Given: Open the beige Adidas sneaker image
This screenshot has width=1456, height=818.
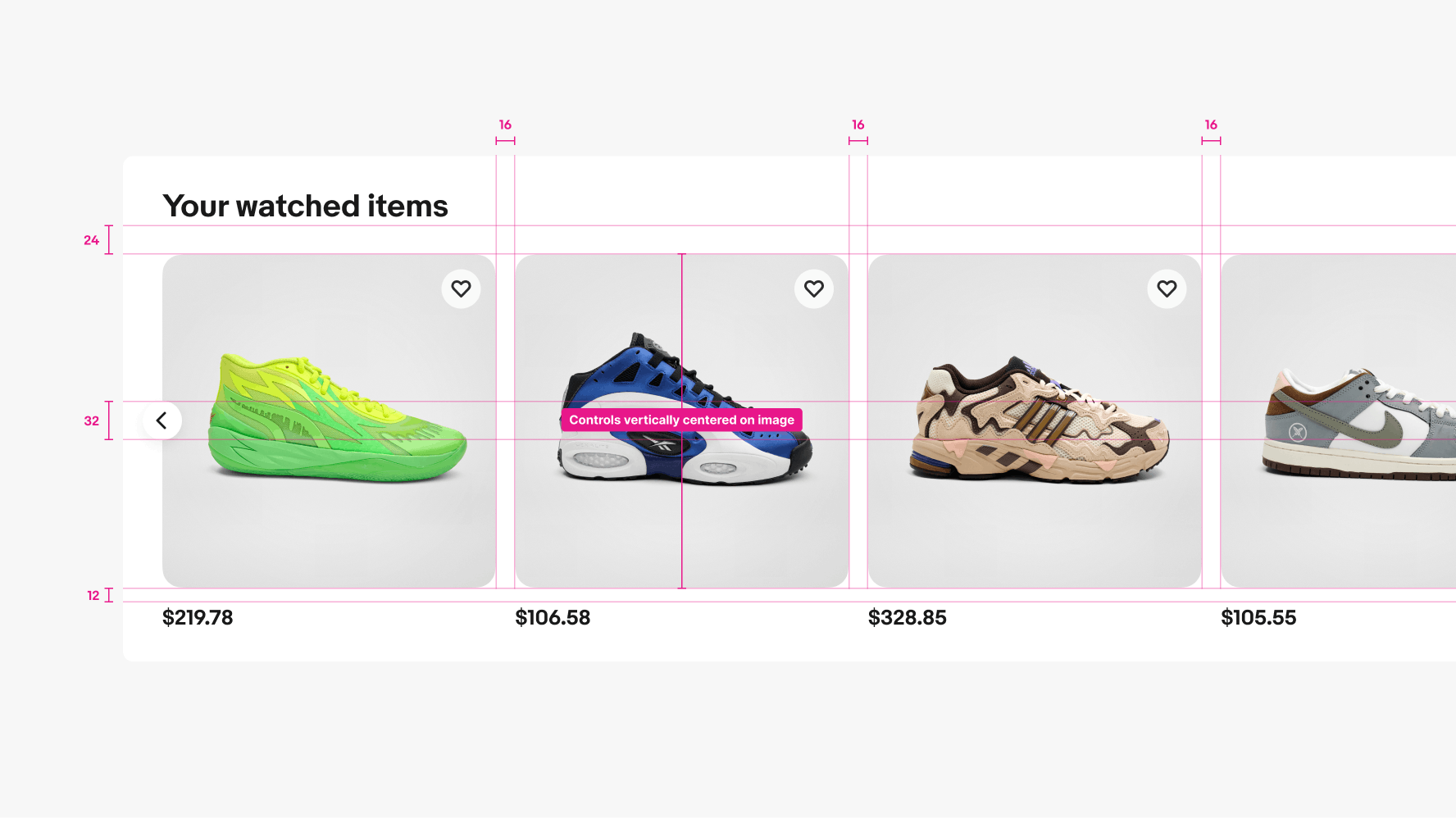Looking at the screenshot, I should tap(1035, 420).
